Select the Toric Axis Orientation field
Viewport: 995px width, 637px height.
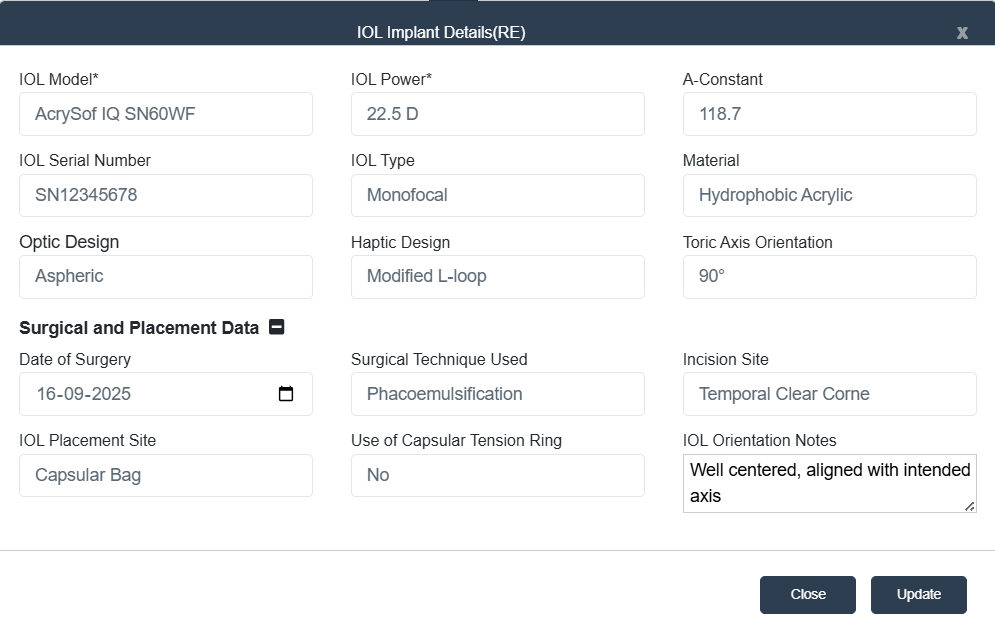[829, 276]
